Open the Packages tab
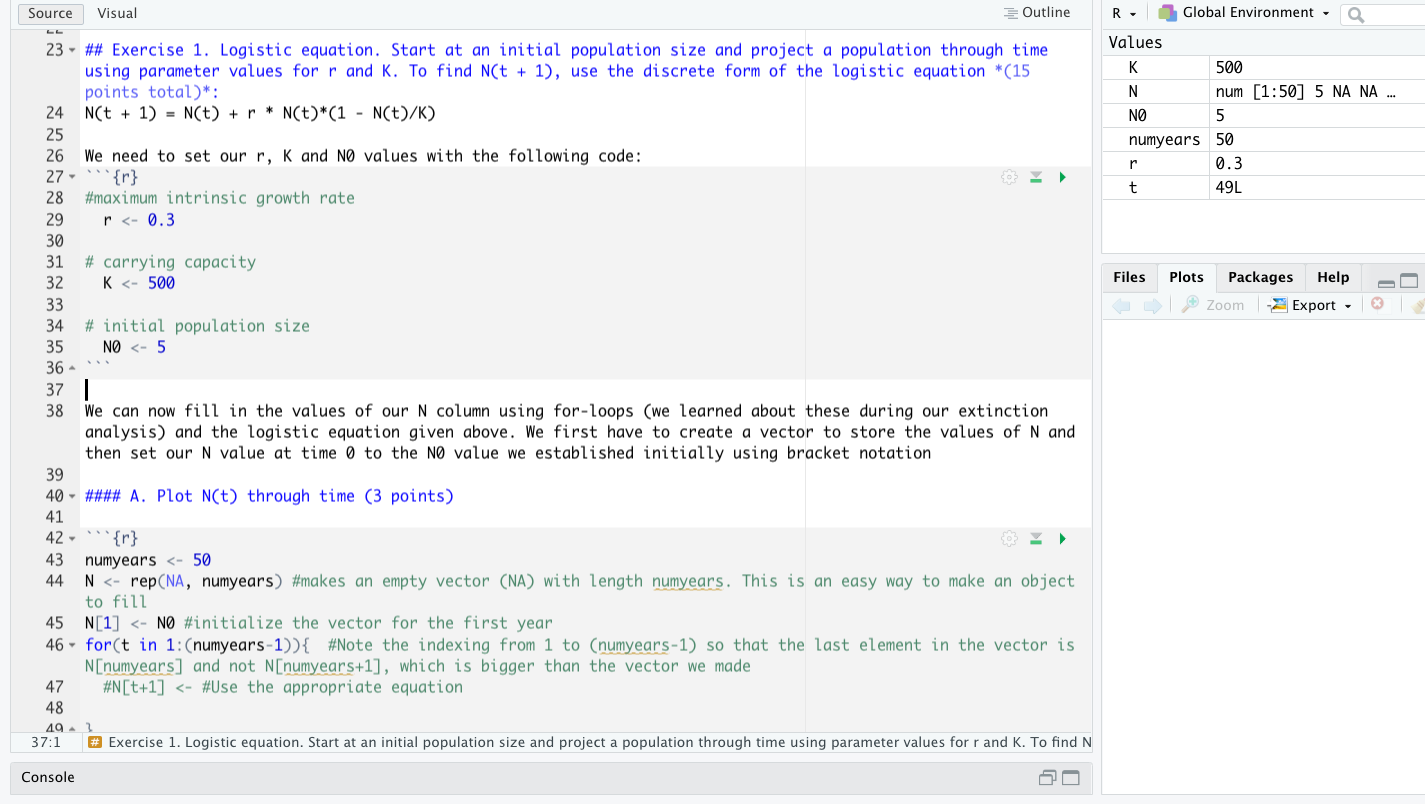 [x=1260, y=277]
